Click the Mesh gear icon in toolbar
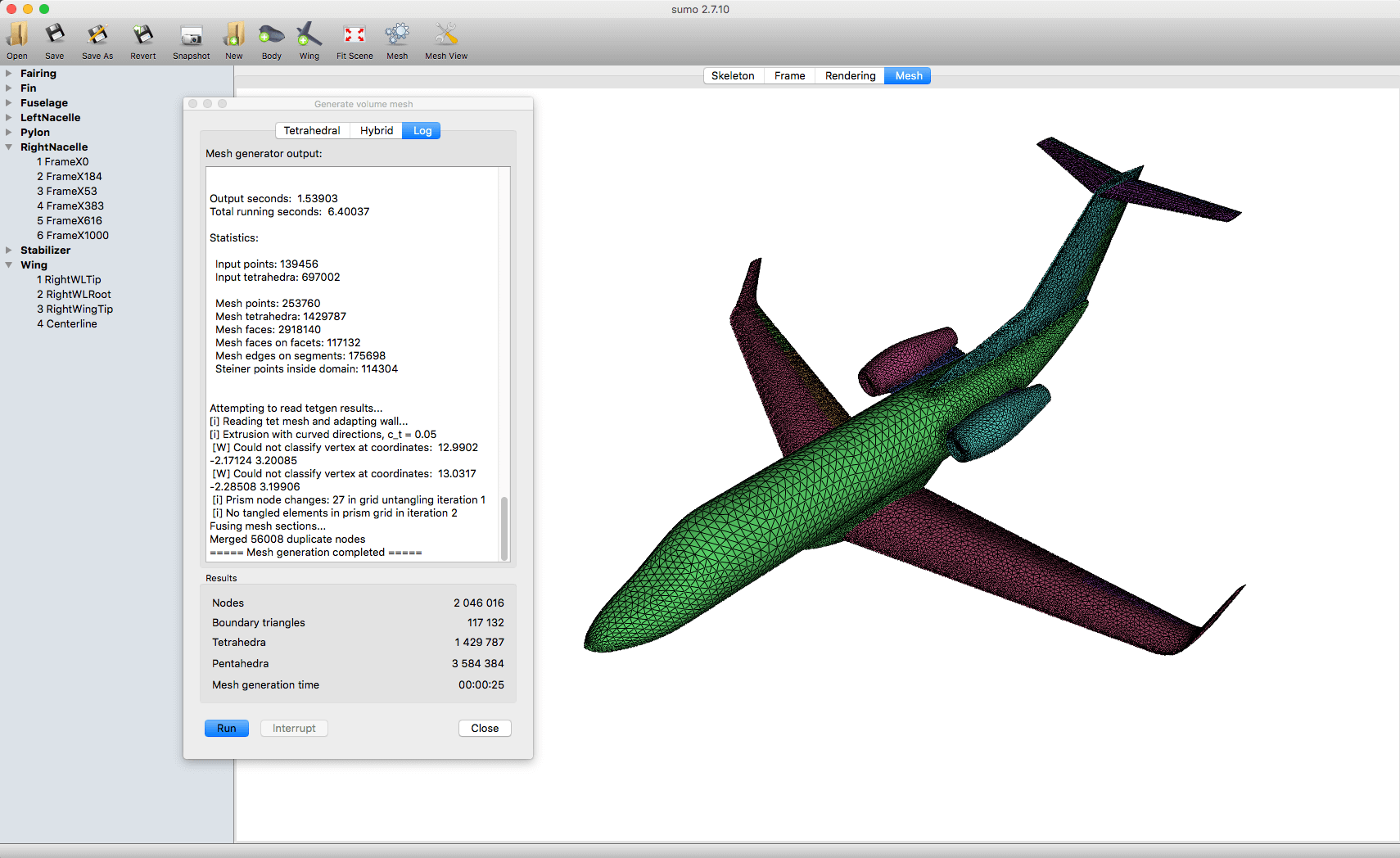 397,35
